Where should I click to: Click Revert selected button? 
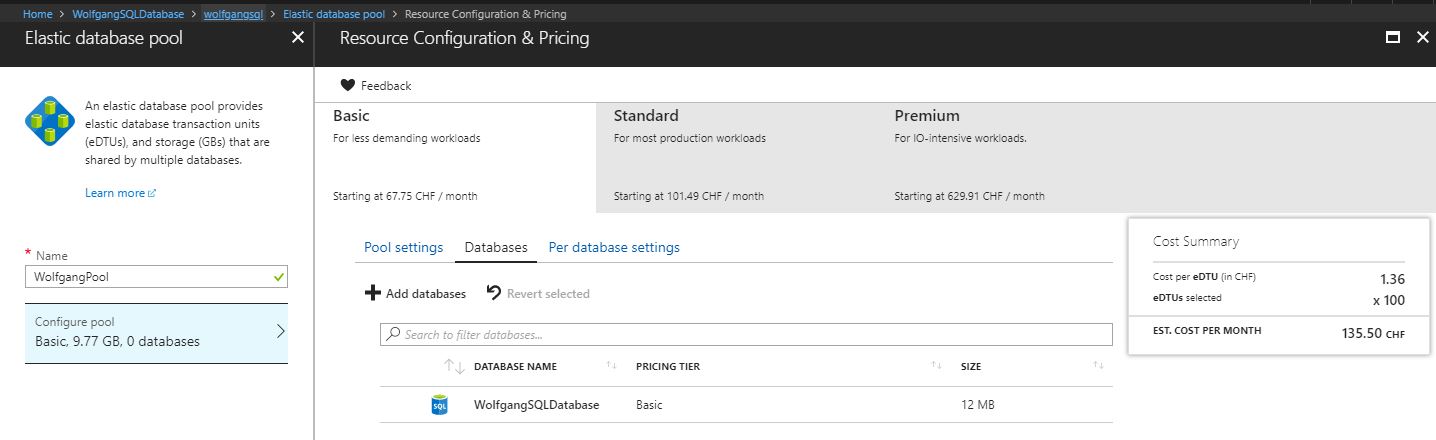(x=538, y=293)
